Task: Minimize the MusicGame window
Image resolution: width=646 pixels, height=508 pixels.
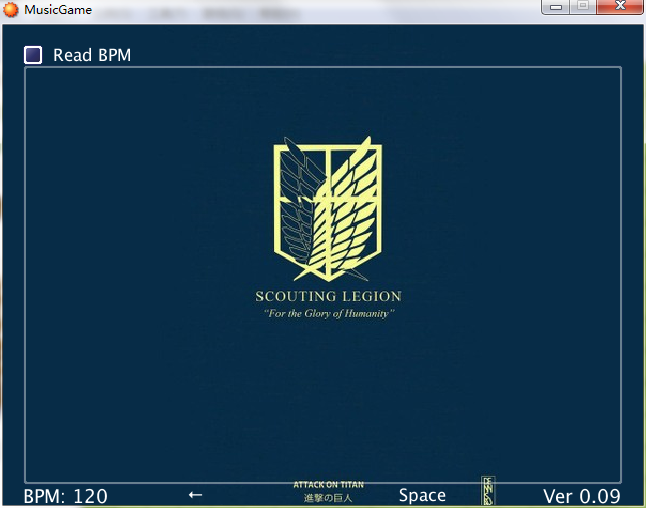Action: [556, 7]
